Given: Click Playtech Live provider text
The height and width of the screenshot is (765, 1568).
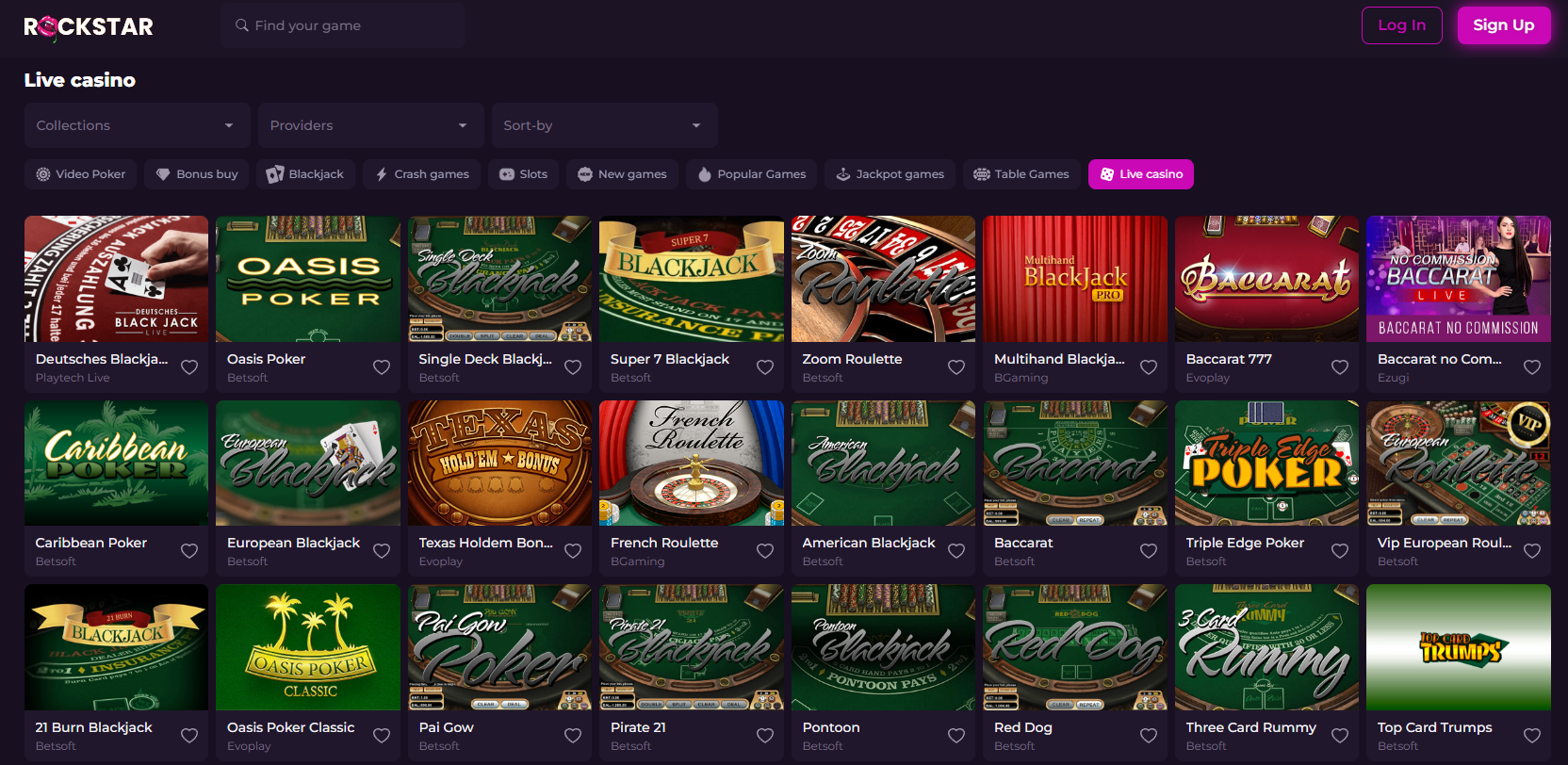Looking at the screenshot, I should [x=73, y=378].
